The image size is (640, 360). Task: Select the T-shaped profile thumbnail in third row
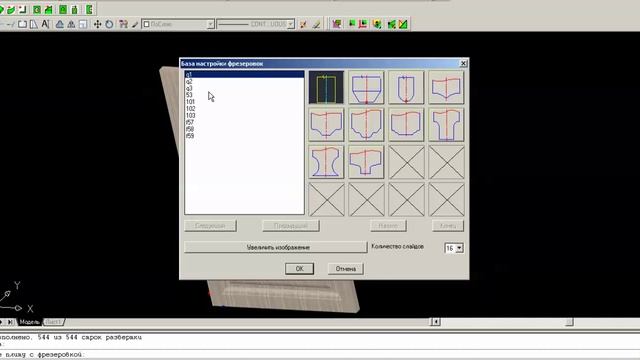(366, 162)
